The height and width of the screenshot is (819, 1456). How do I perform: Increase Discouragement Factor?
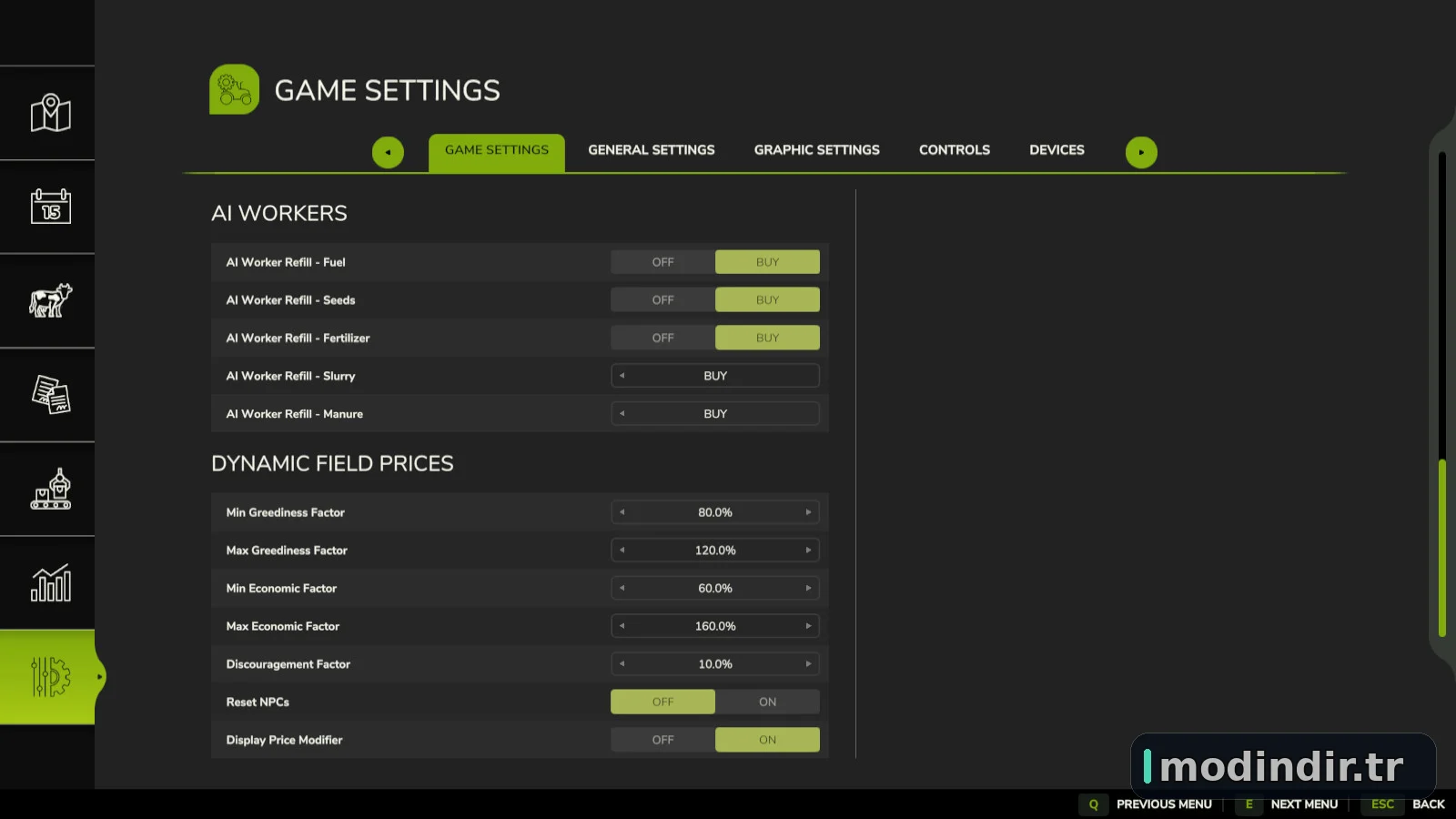808,664
